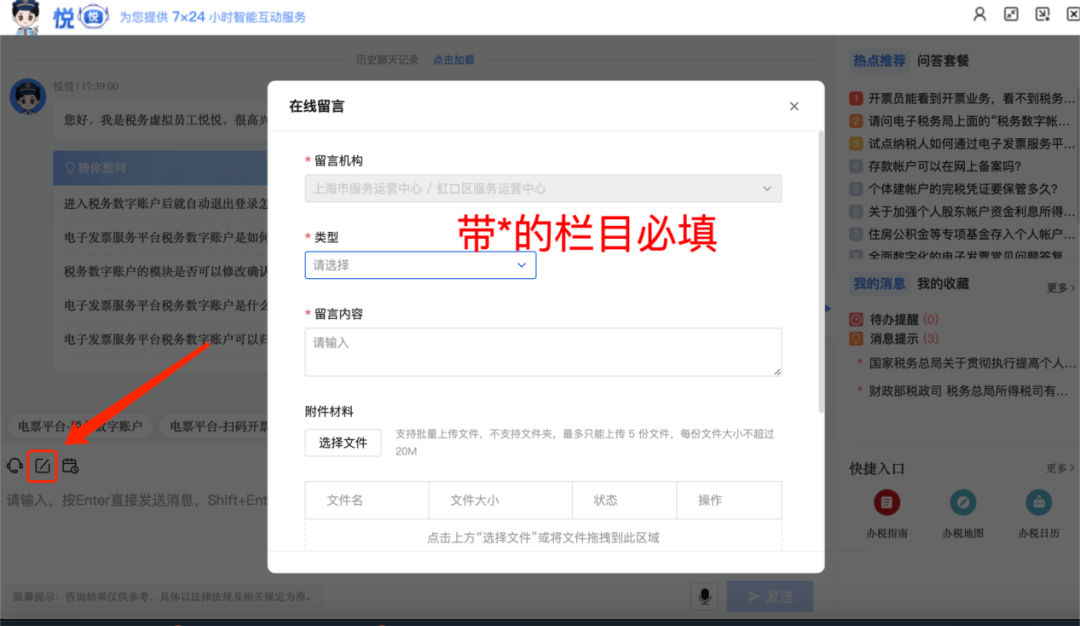Expand the 留言机构 dropdown
This screenshot has height=626, width=1080.
pos(543,188)
